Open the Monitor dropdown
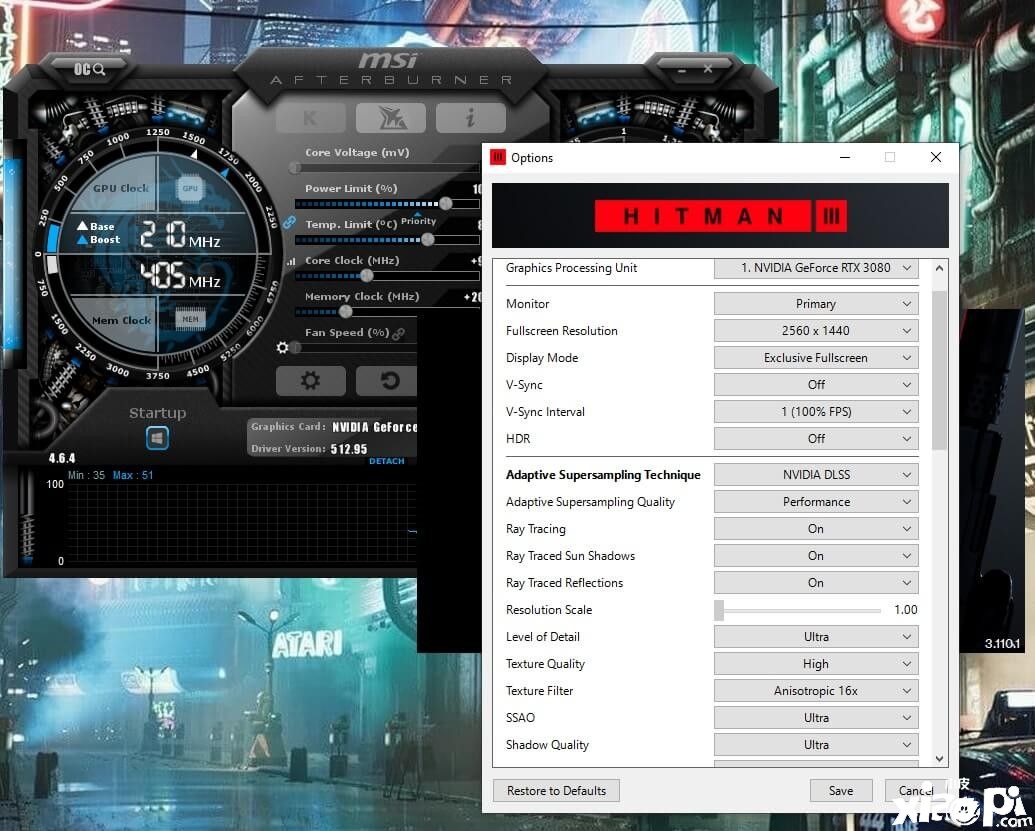The height and width of the screenshot is (831, 1035). tap(816, 304)
